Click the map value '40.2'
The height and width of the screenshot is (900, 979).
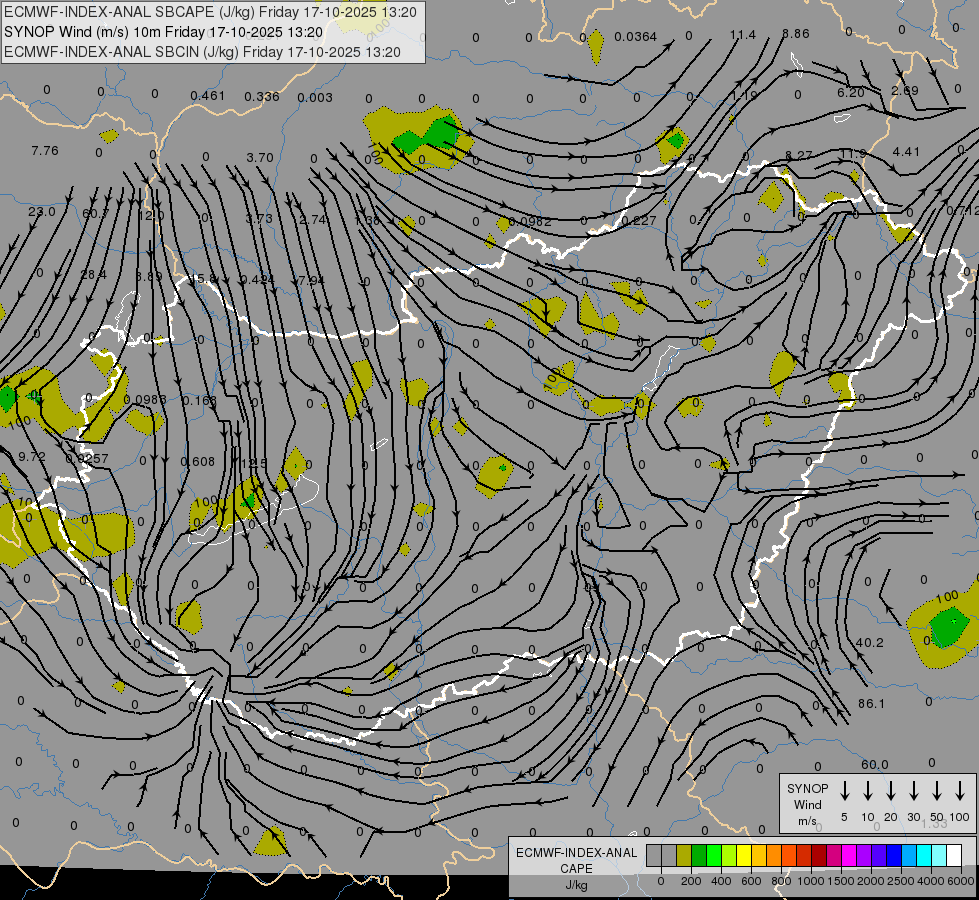869,643
